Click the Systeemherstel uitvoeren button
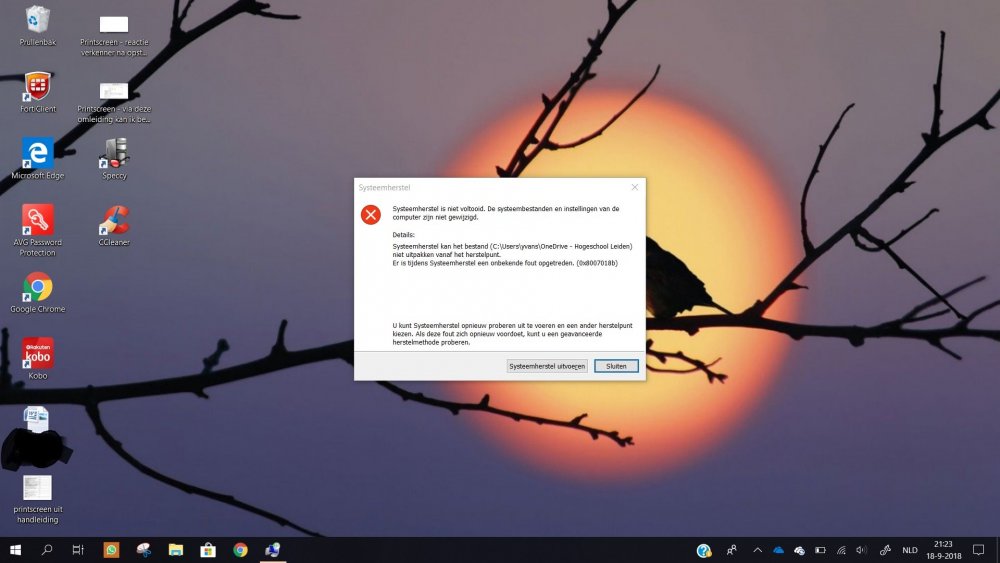 [547, 366]
